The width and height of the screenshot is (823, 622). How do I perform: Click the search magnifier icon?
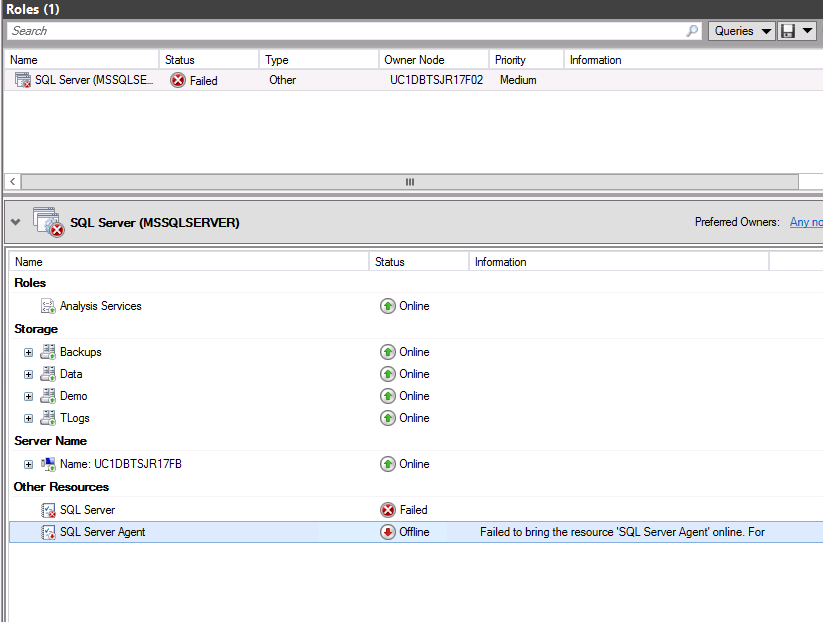[x=692, y=31]
